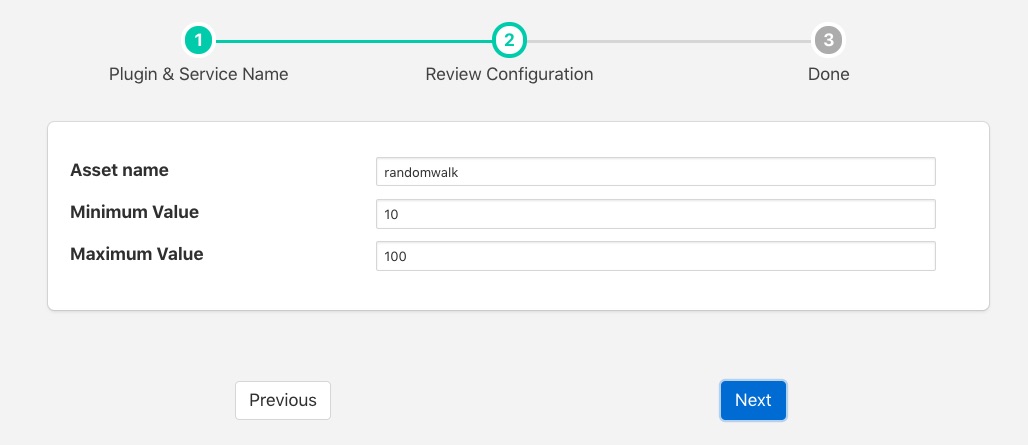Click the "10" value in Minimum Value
This screenshot has width=1028, height=445.
[392, 215]
